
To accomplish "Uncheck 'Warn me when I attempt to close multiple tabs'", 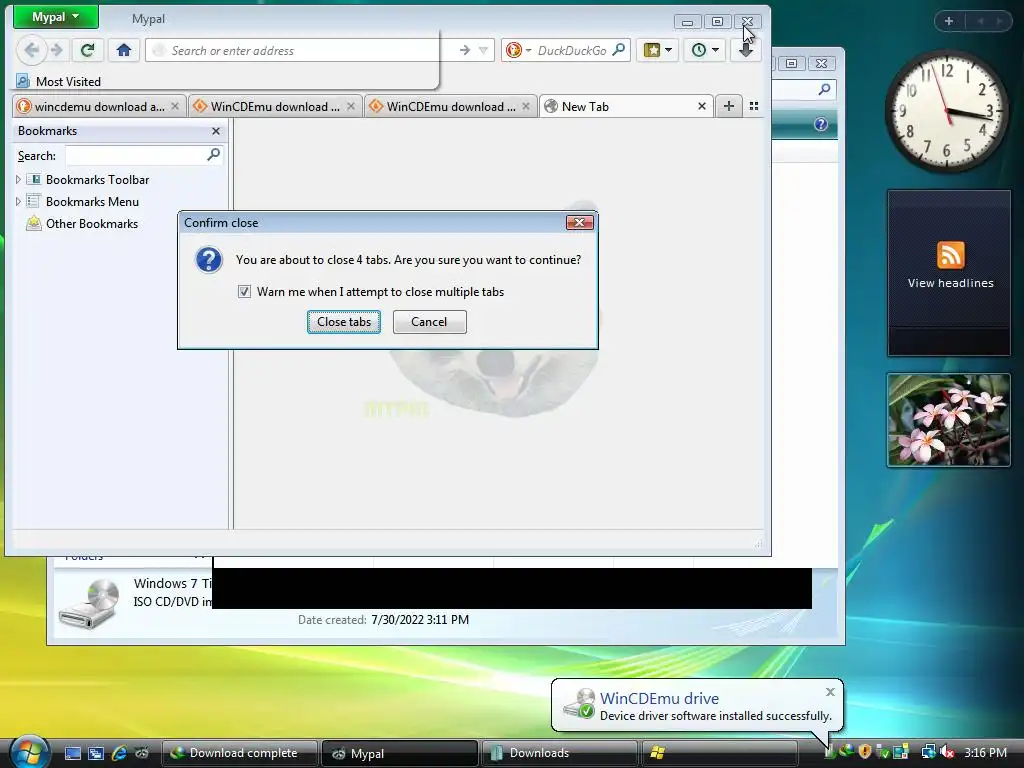I will pos(244,292).
